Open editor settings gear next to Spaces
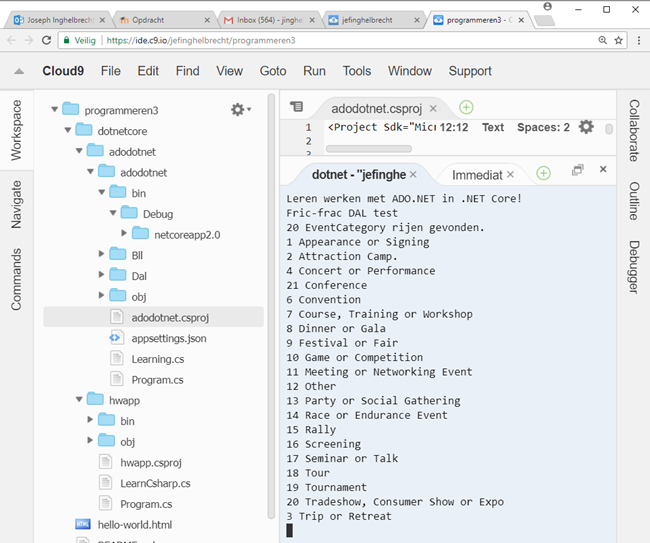 [x=586, y=127]
